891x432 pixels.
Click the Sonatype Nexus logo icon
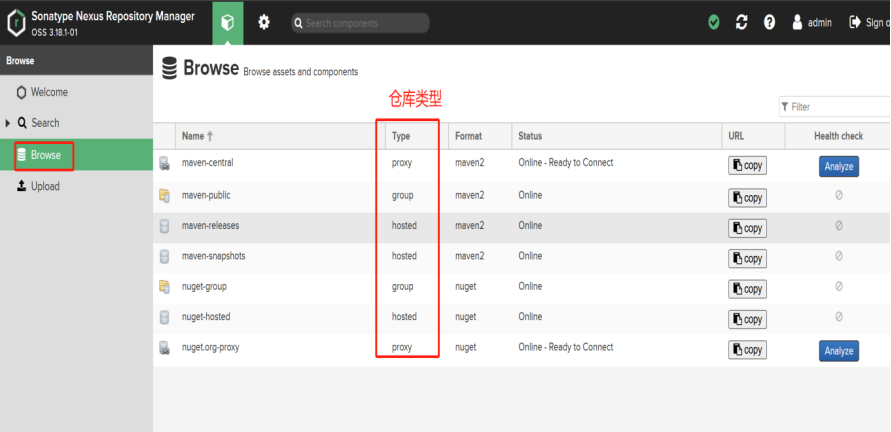click(x=16, y=22)
